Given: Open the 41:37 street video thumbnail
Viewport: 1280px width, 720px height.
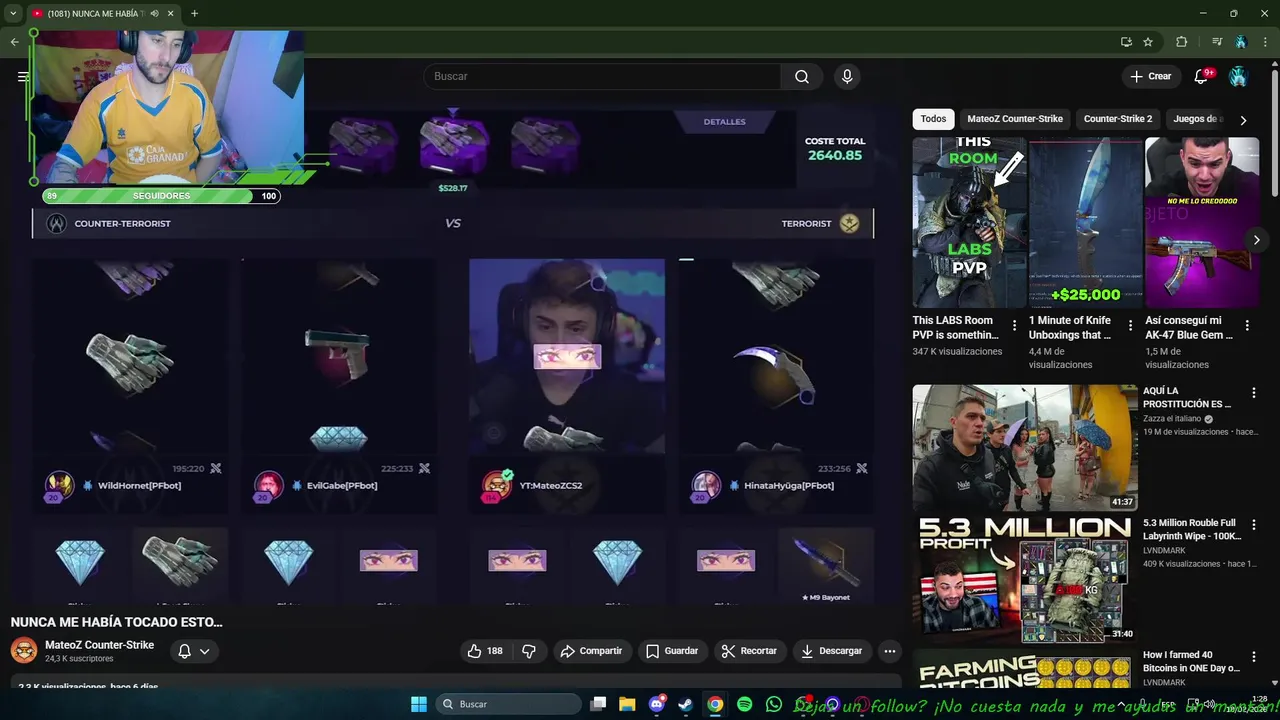Looking at the screenshot, I should pos(1025,448).
